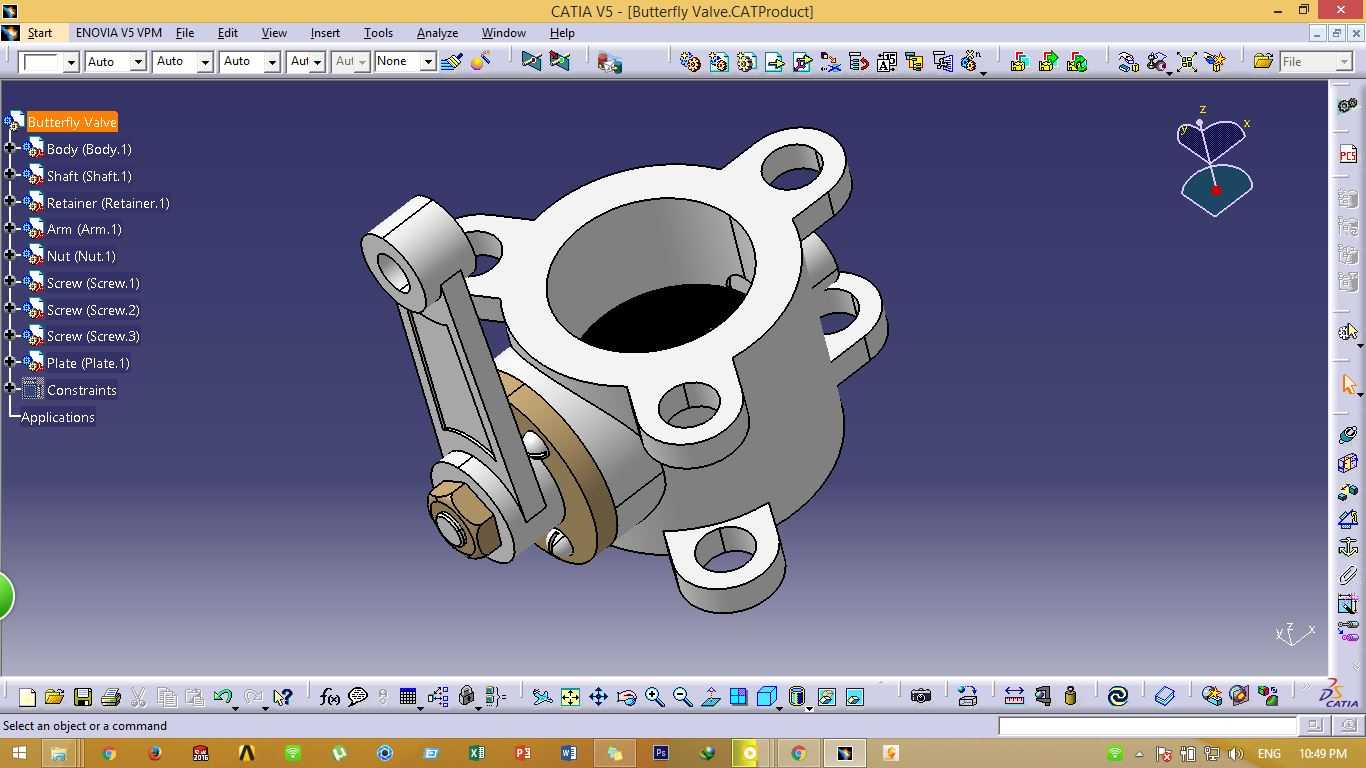Select Butterfly Valve root in tree
The height and width of the screenshot is (768, 1366).
tap(72, 122)
